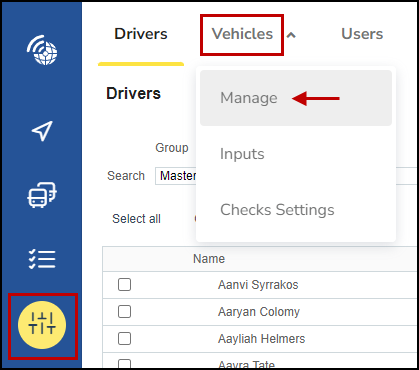Choose Manage from the Vehicles menu

click(296, 98)
